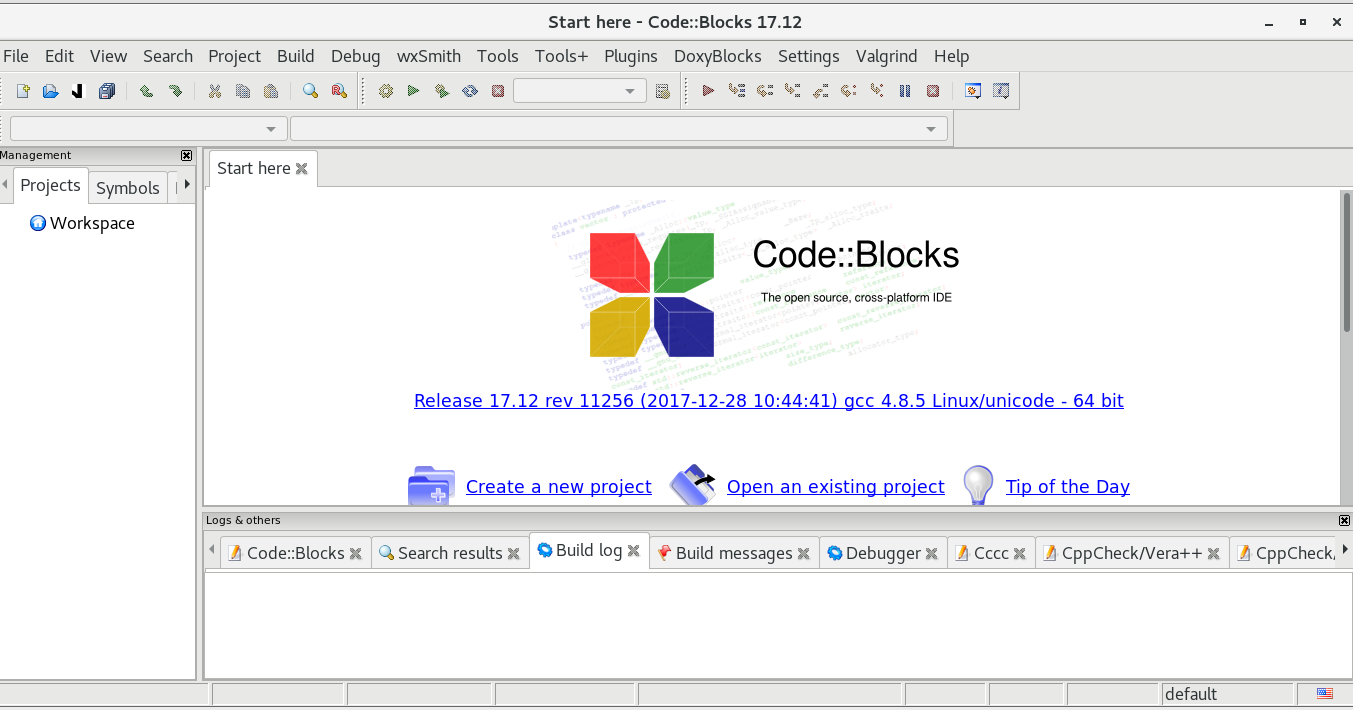Viewport: 1353px width, 710px height.
Task: Click the Build and run icon
Action: coord(441,91)
